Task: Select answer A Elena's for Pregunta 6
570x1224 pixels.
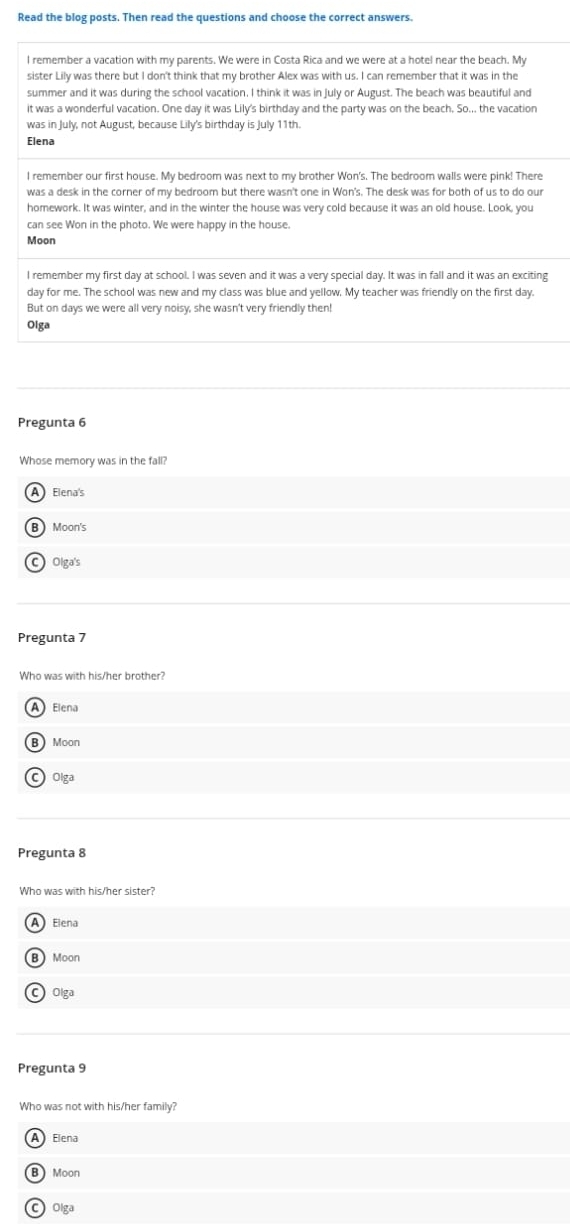Action: 294,492
